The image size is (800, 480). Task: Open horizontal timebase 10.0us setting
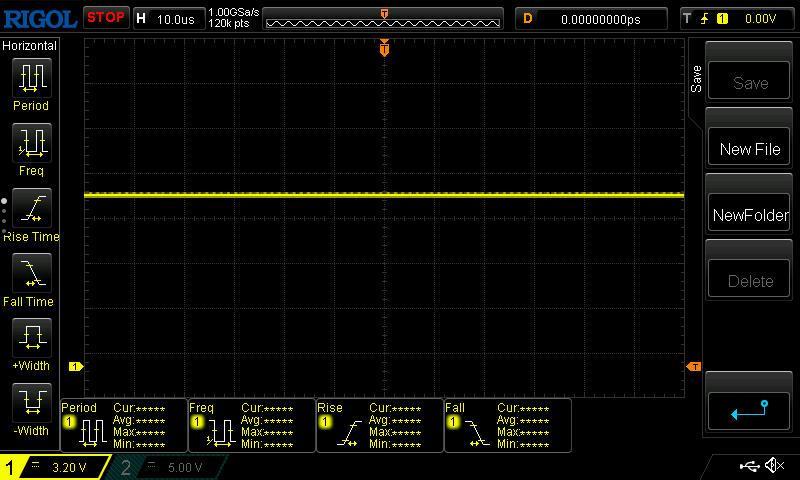(x=167, y=18)
